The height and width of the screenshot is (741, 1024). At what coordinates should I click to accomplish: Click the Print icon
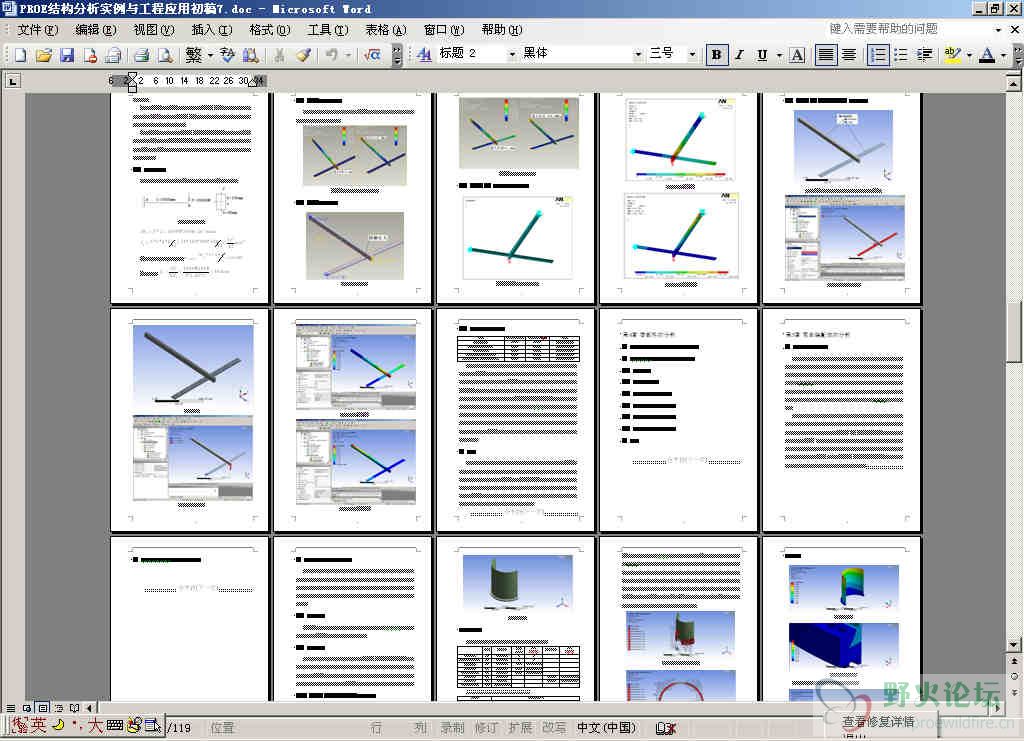pyautogui.click(x=141, y=55)
